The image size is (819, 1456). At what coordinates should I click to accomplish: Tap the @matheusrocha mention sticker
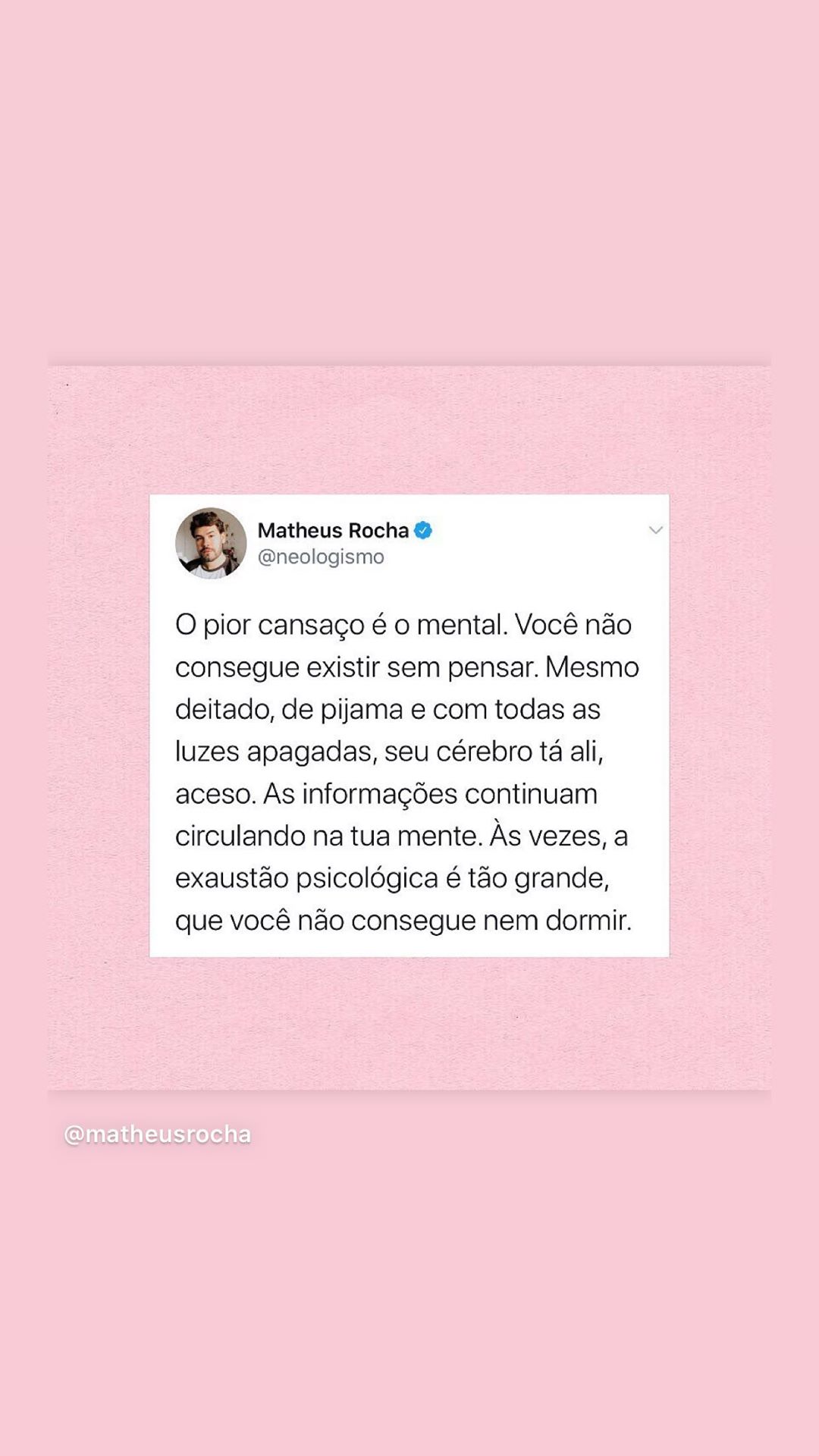(158, 1134)
